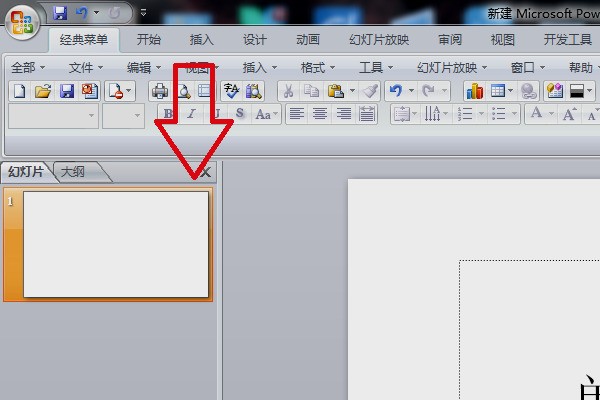Expand the paste options arrow
600x400 pixels.
click(x=352, y=91)
